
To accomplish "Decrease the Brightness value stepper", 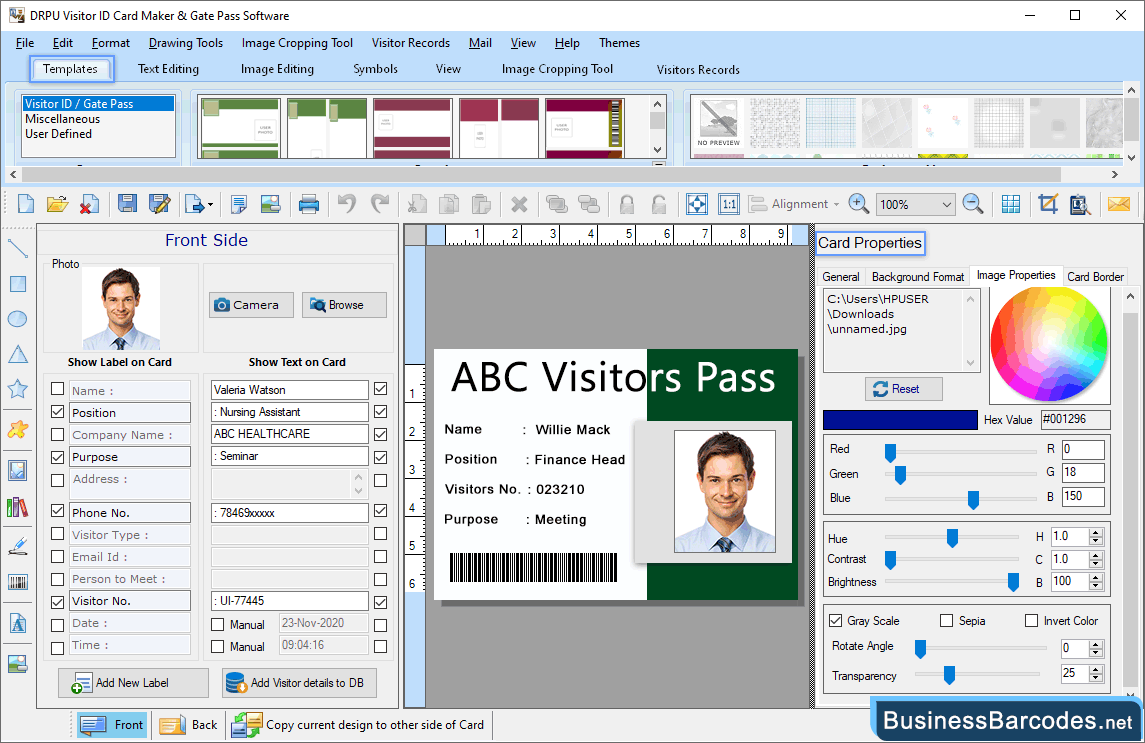I will pos(1095,586).
